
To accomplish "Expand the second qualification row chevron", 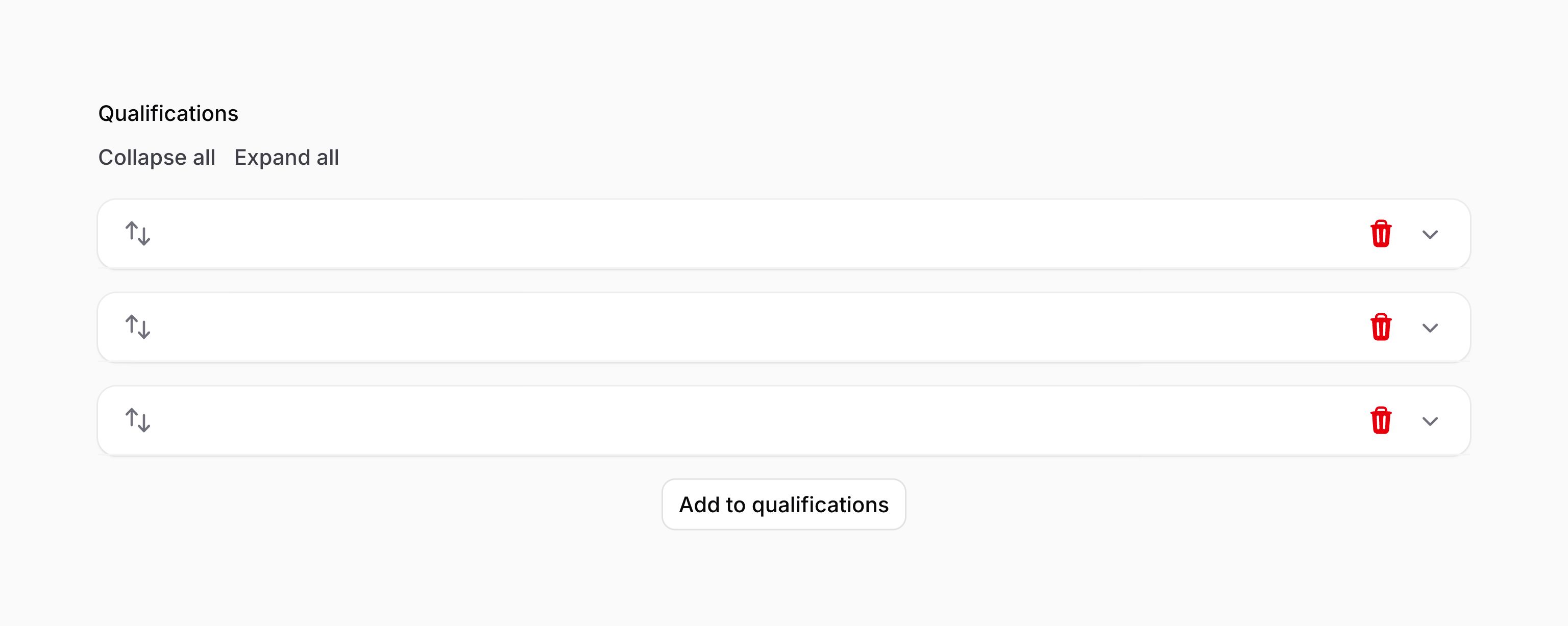I will tap(1430, 328).
